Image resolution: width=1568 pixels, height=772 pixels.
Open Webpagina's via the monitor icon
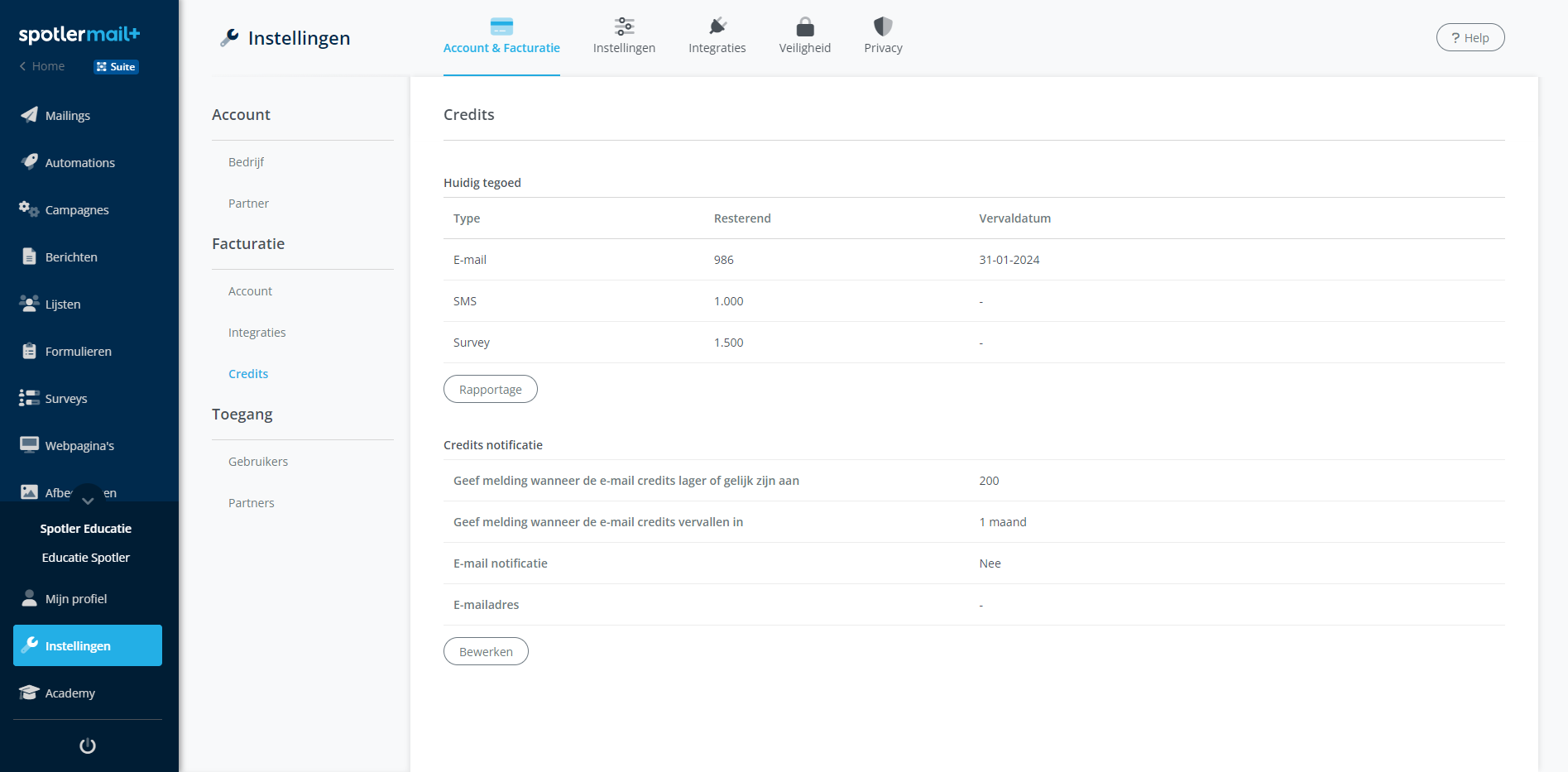(x=29, y=445)
